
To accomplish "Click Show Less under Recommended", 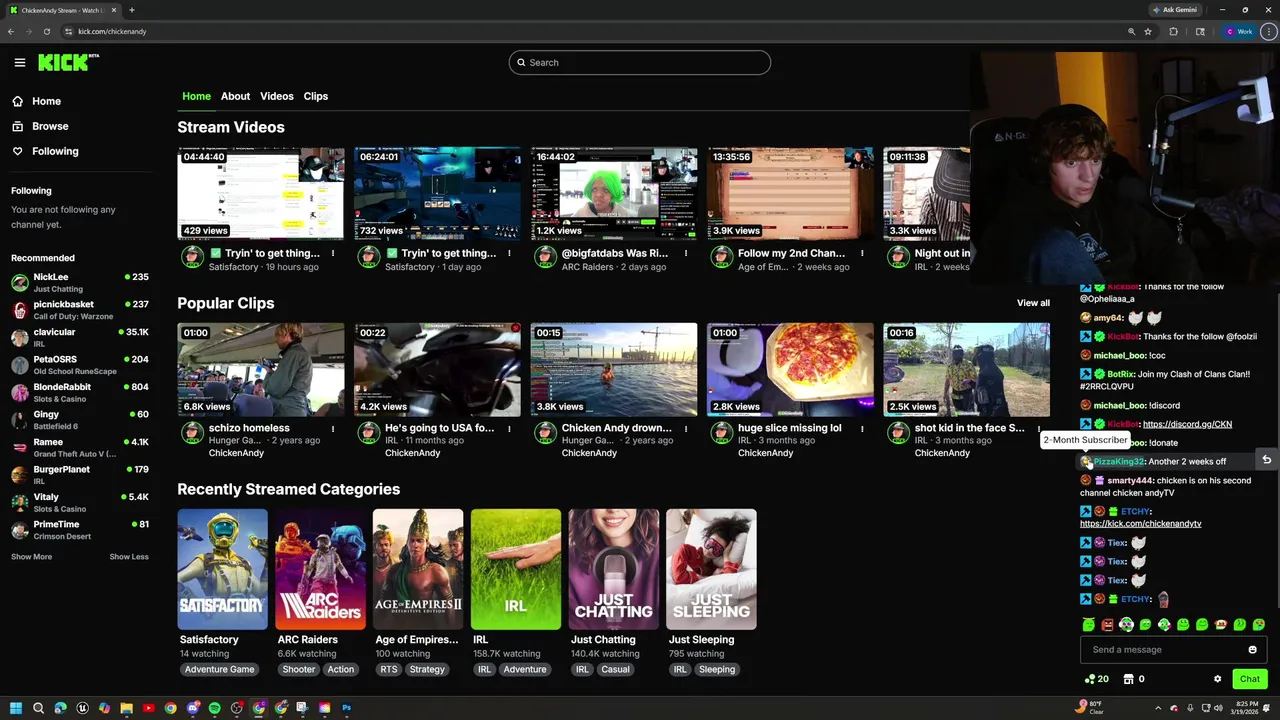I will coord(129,556).
